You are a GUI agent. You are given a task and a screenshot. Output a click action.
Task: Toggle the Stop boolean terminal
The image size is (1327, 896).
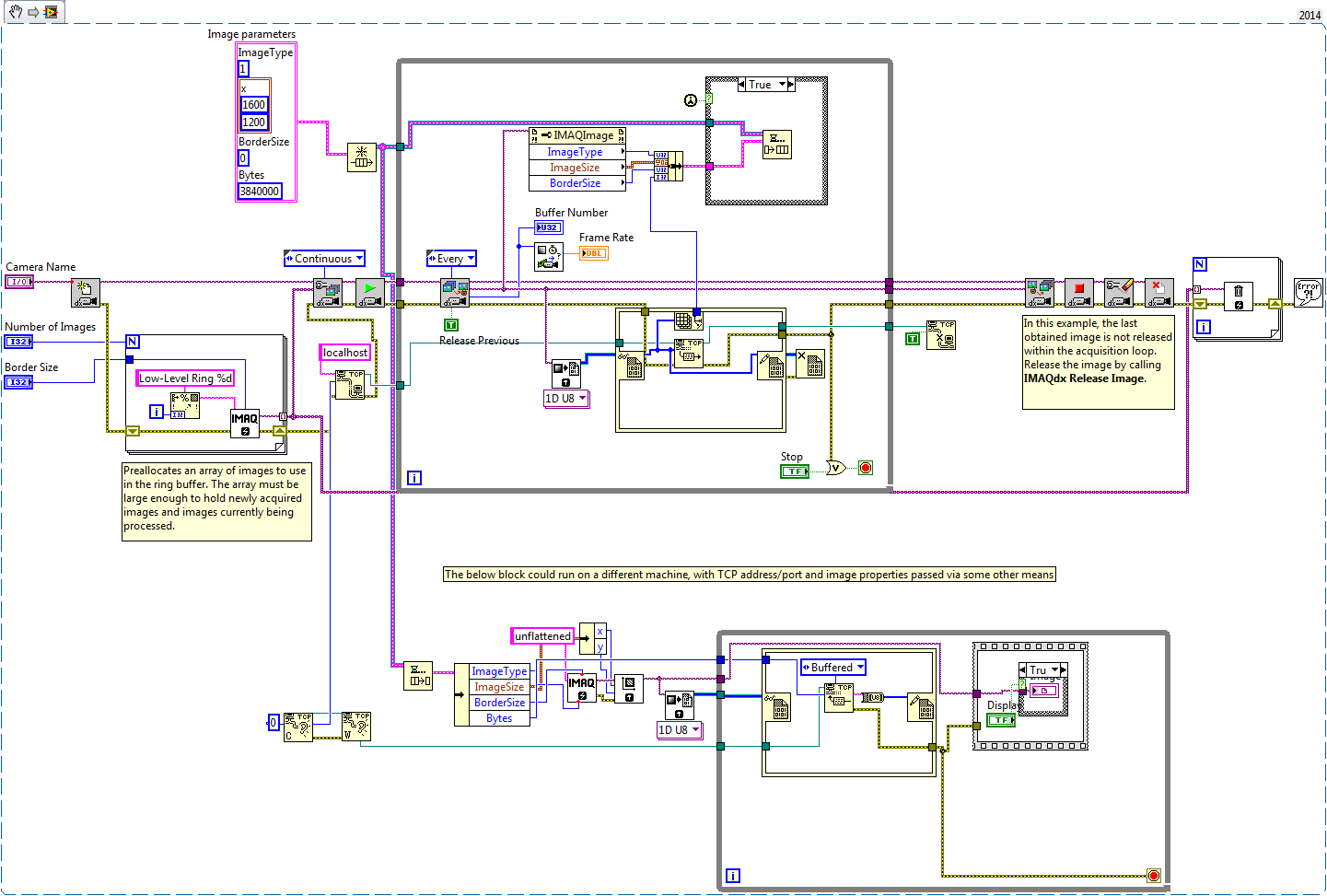pyautogui.click(x=795, y=471)
